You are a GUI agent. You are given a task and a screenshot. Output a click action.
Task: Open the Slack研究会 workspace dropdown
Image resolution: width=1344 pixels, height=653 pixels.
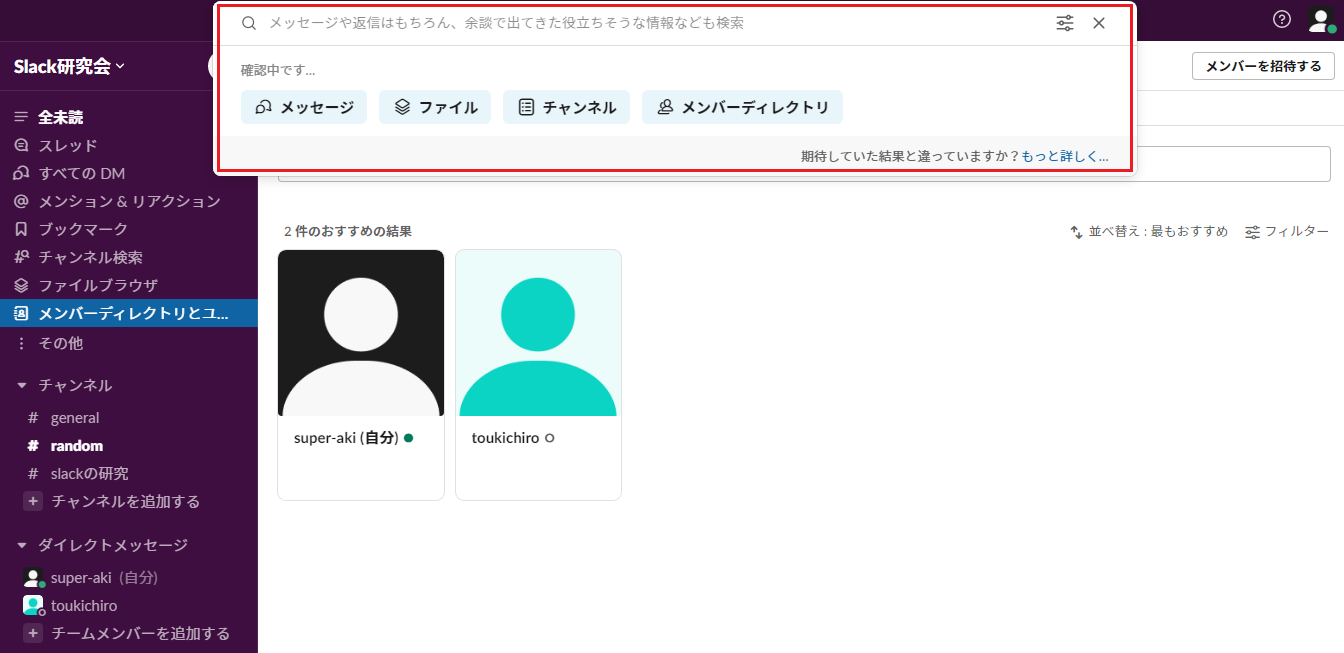69,66
